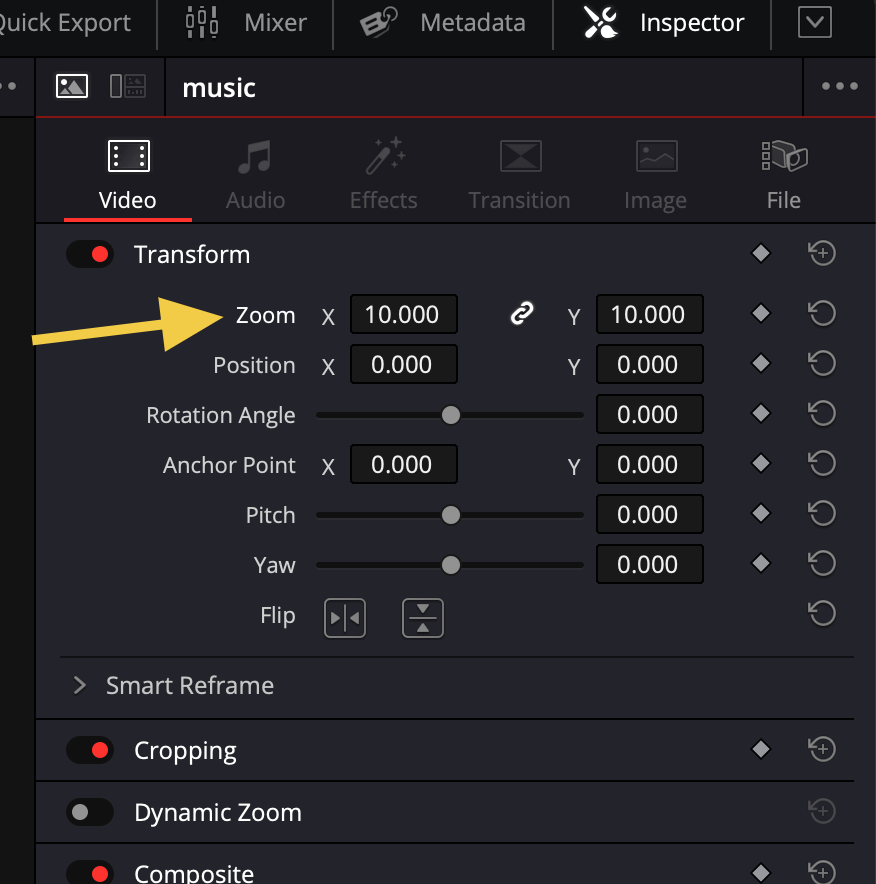Toggle the Cropping section switch
The height and width of the screenshot is (884, 876).
[x=90, y=750]
